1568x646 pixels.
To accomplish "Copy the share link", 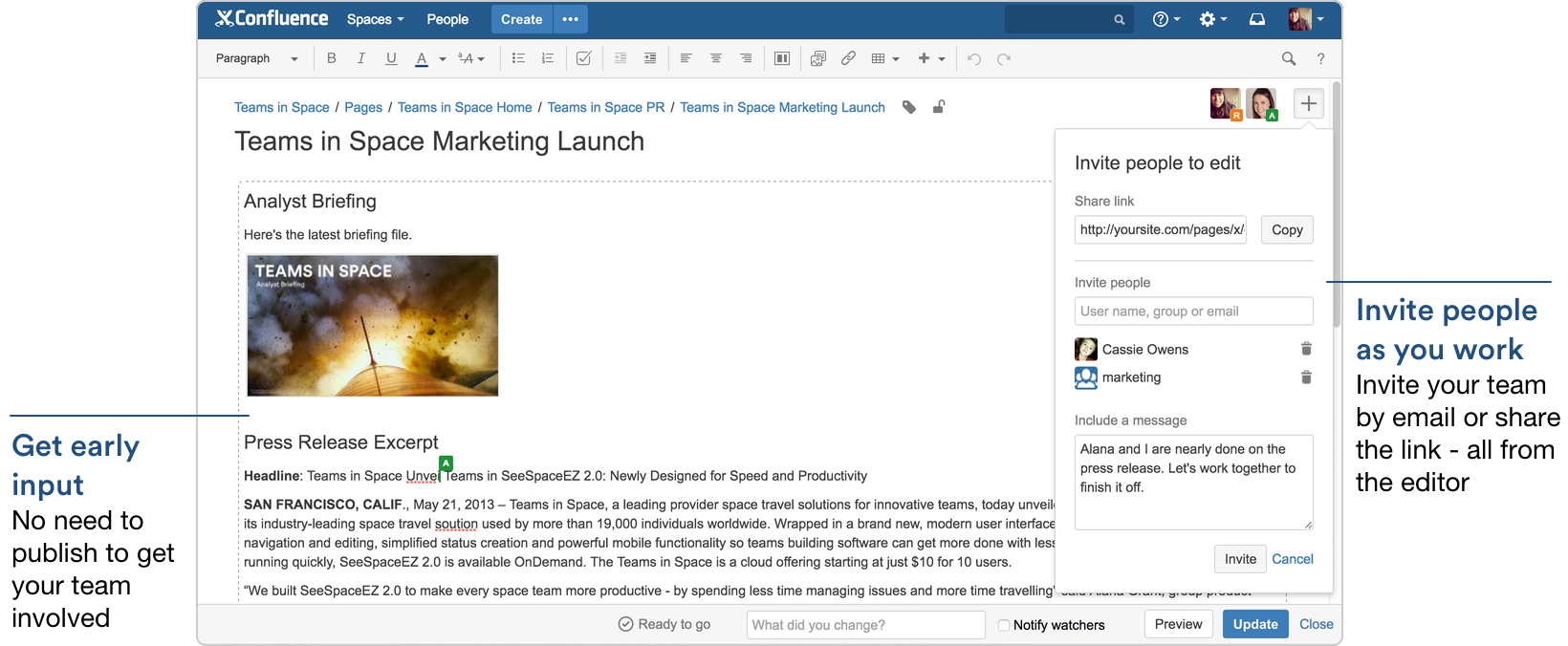I will coord(1287,229).
